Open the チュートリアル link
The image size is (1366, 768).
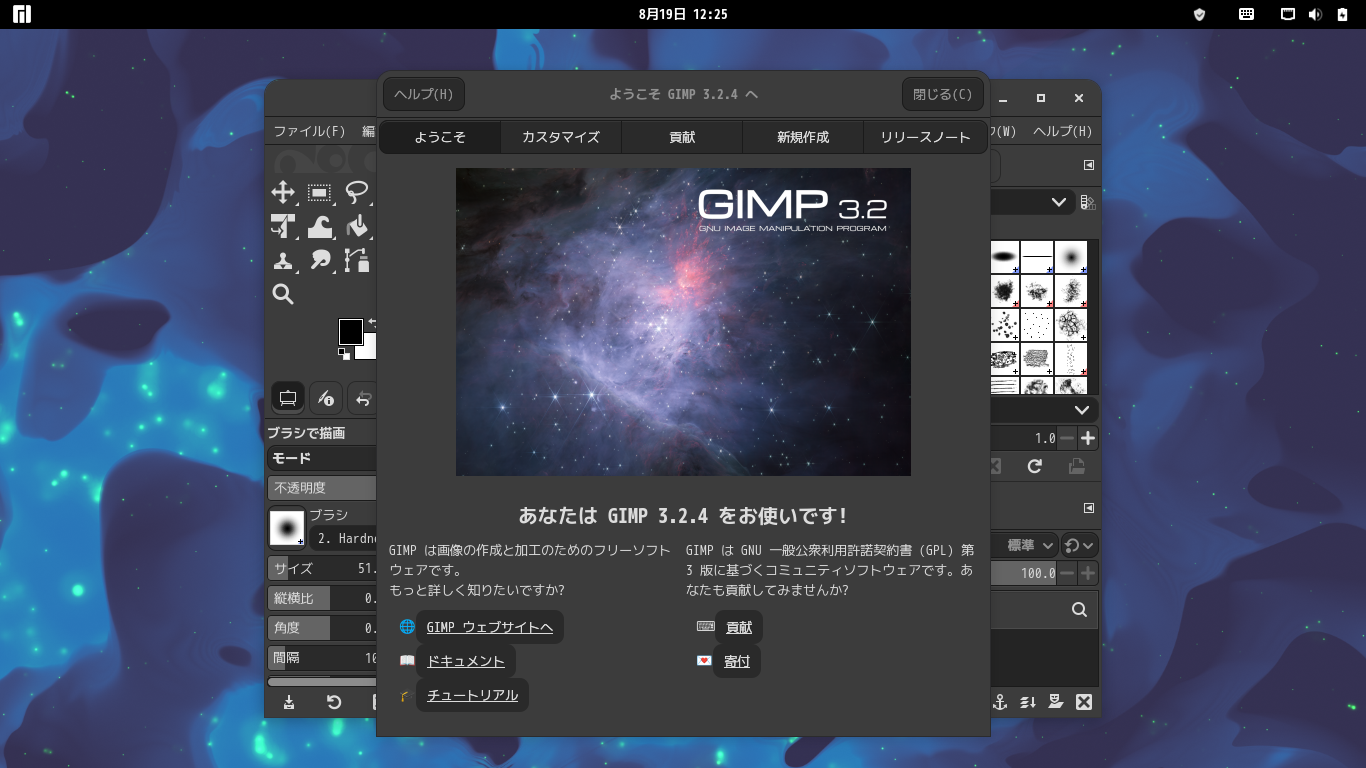[x=472, y=695]
